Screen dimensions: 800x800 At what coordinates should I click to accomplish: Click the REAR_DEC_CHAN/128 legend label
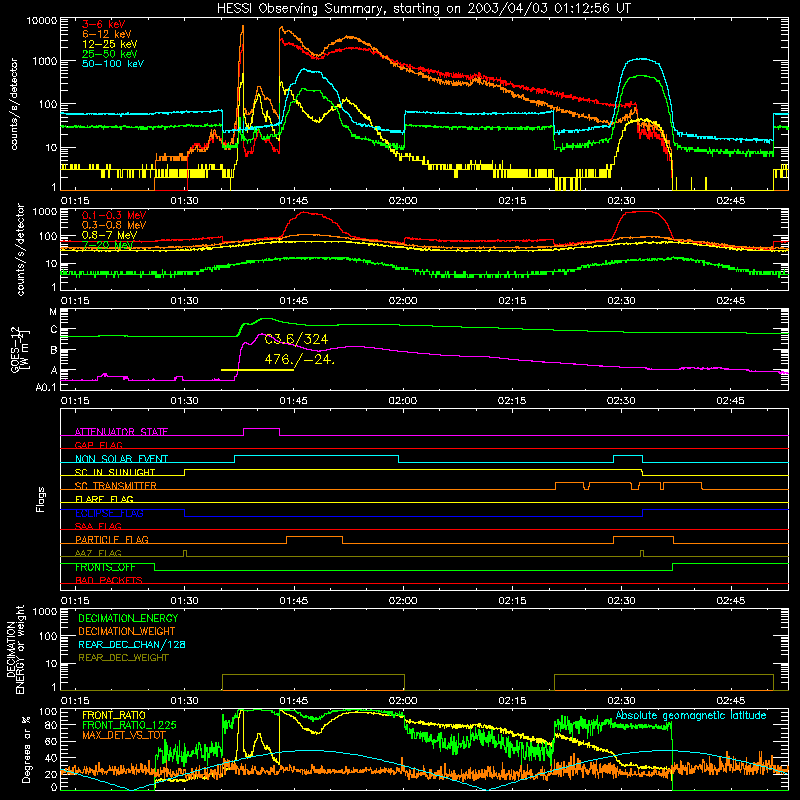(132, 644)
